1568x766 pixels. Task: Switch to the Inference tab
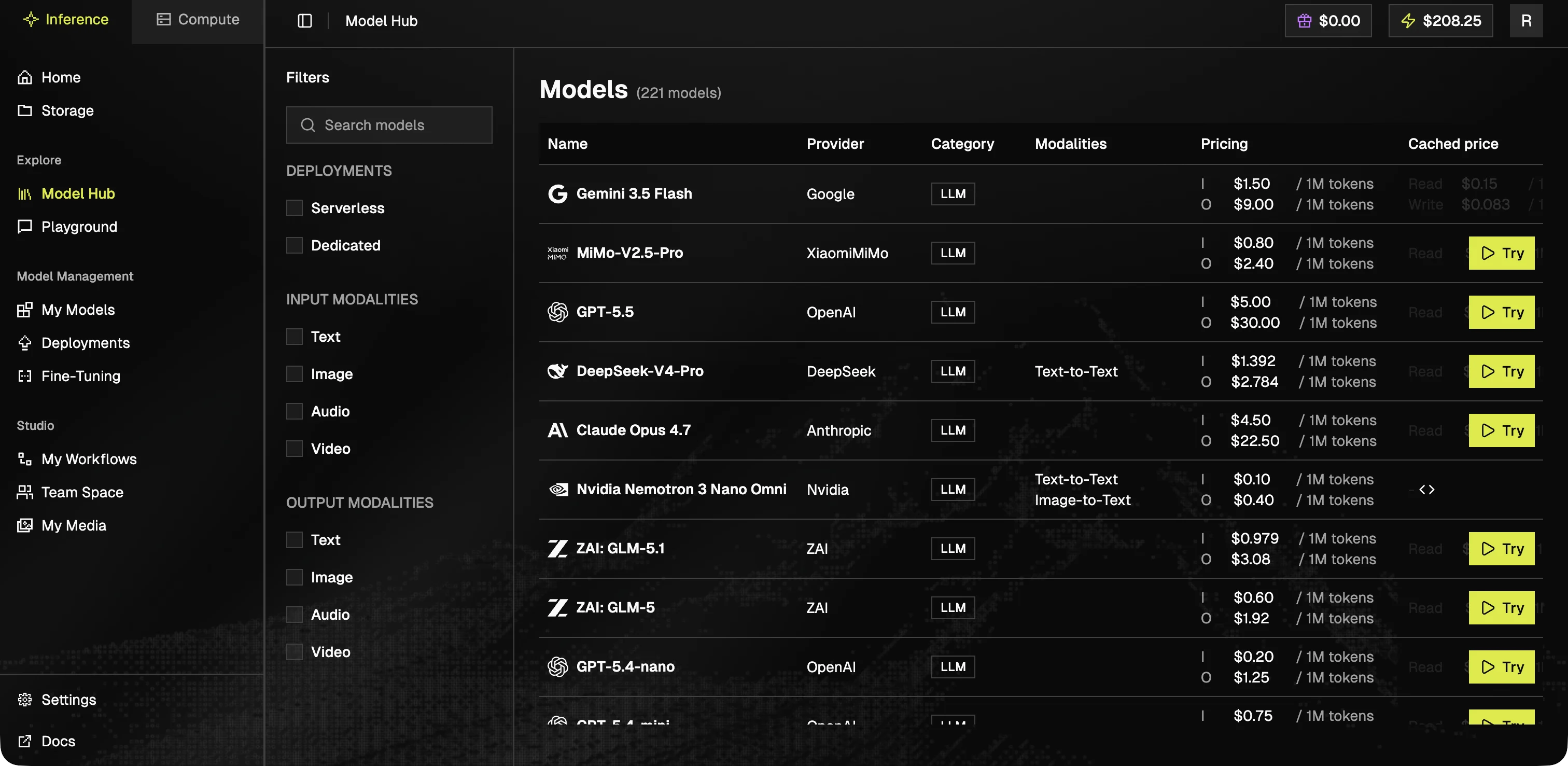66,20
